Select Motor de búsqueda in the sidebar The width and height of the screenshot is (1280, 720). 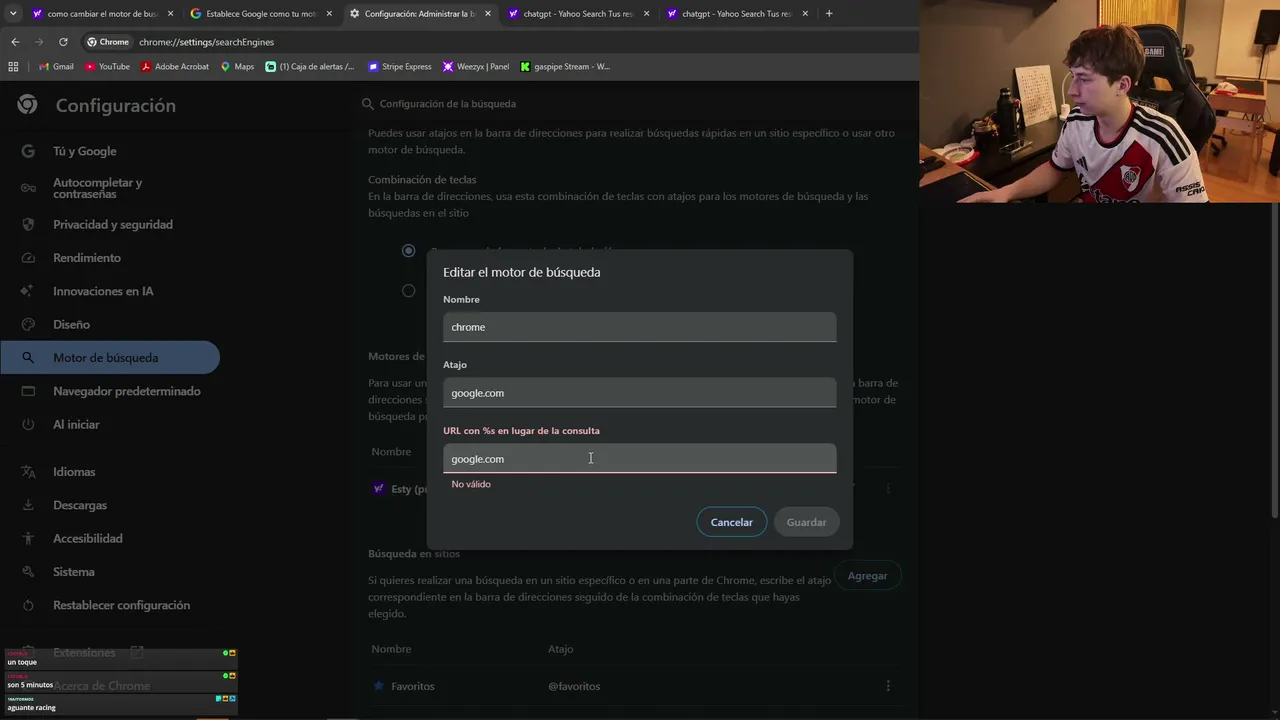tap(110, 358)
